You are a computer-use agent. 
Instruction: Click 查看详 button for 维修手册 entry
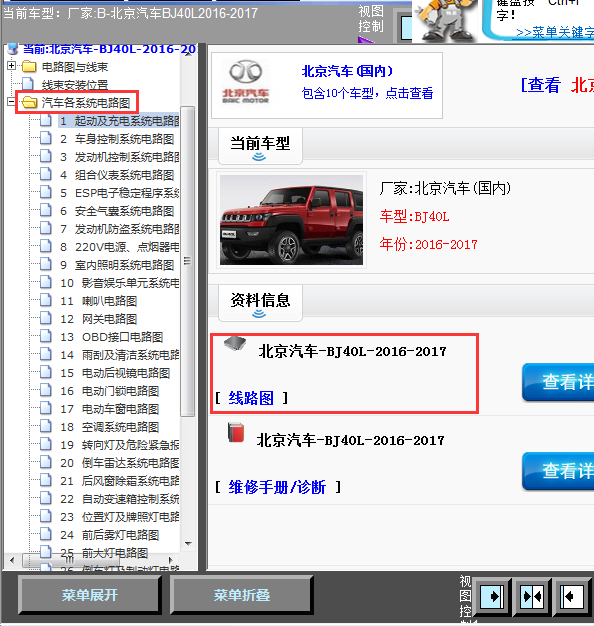(558, 471)
